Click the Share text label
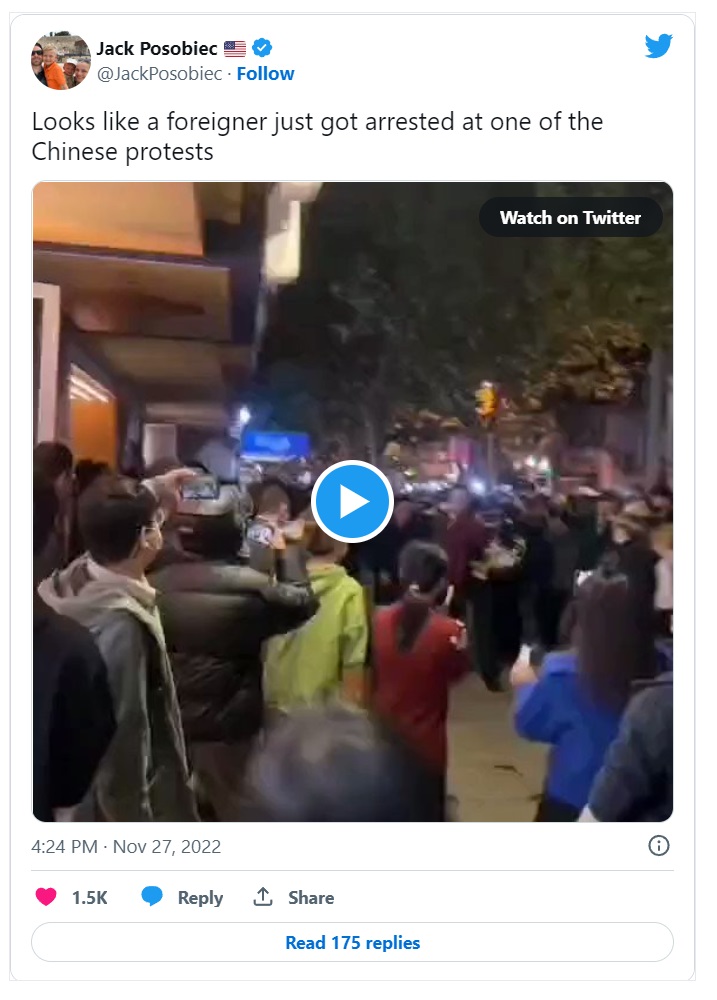This screenshot has width=717, height=1000. pos(311,897)
